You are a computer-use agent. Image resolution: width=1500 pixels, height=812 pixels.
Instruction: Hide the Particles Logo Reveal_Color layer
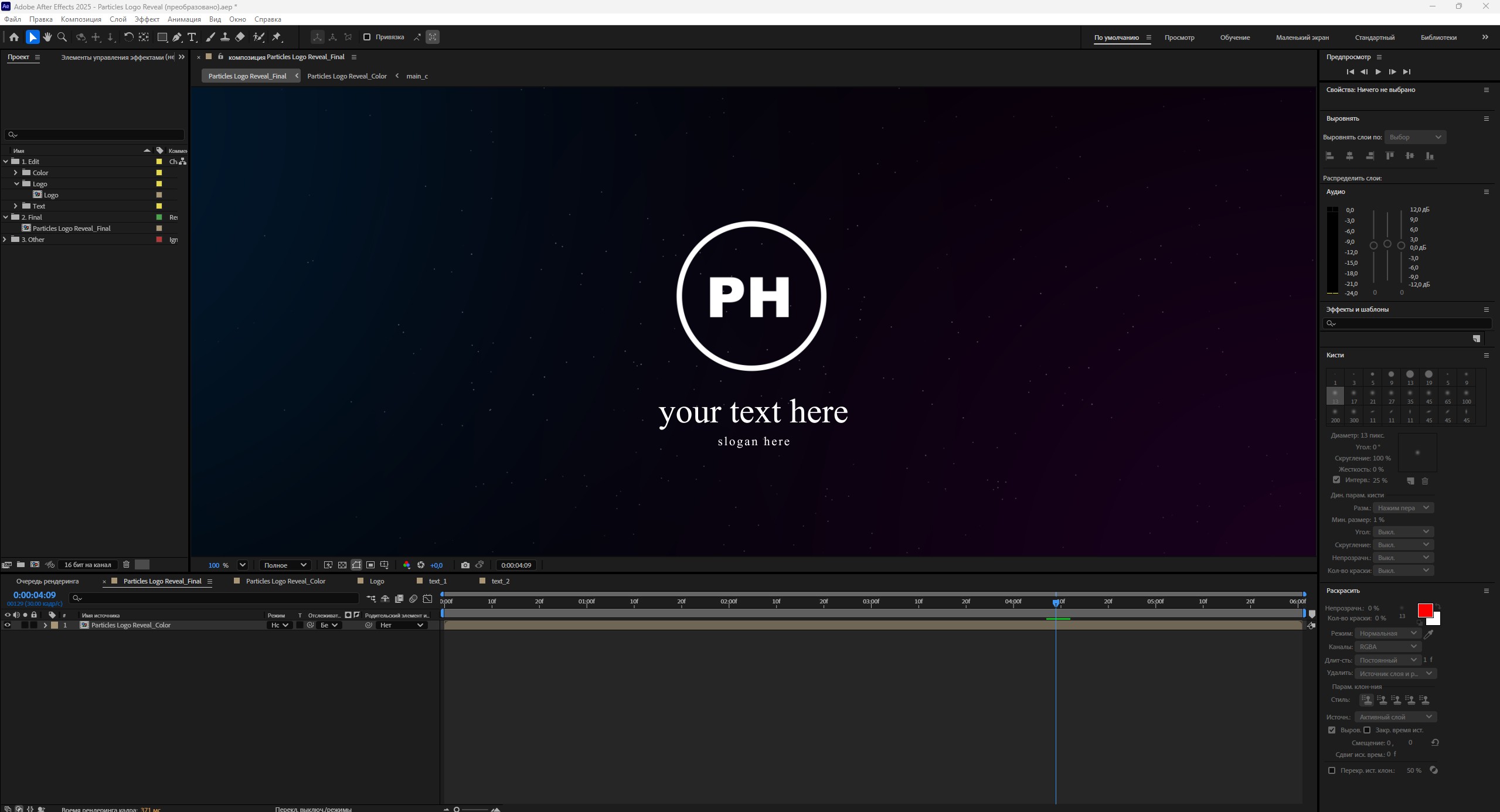pyautogui.click(x=8, y=625)
